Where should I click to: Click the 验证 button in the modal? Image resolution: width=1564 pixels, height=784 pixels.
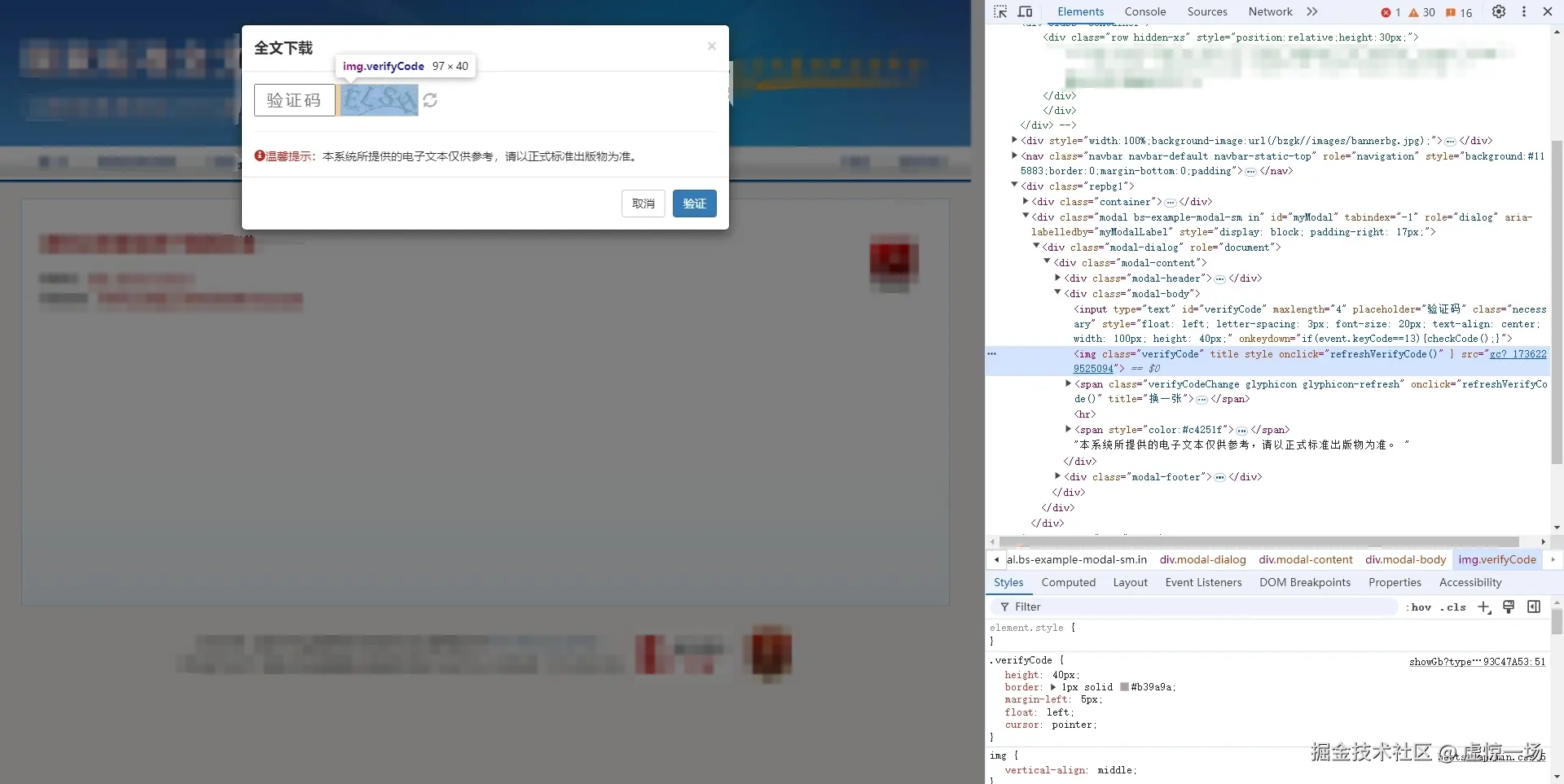point(694,203)
